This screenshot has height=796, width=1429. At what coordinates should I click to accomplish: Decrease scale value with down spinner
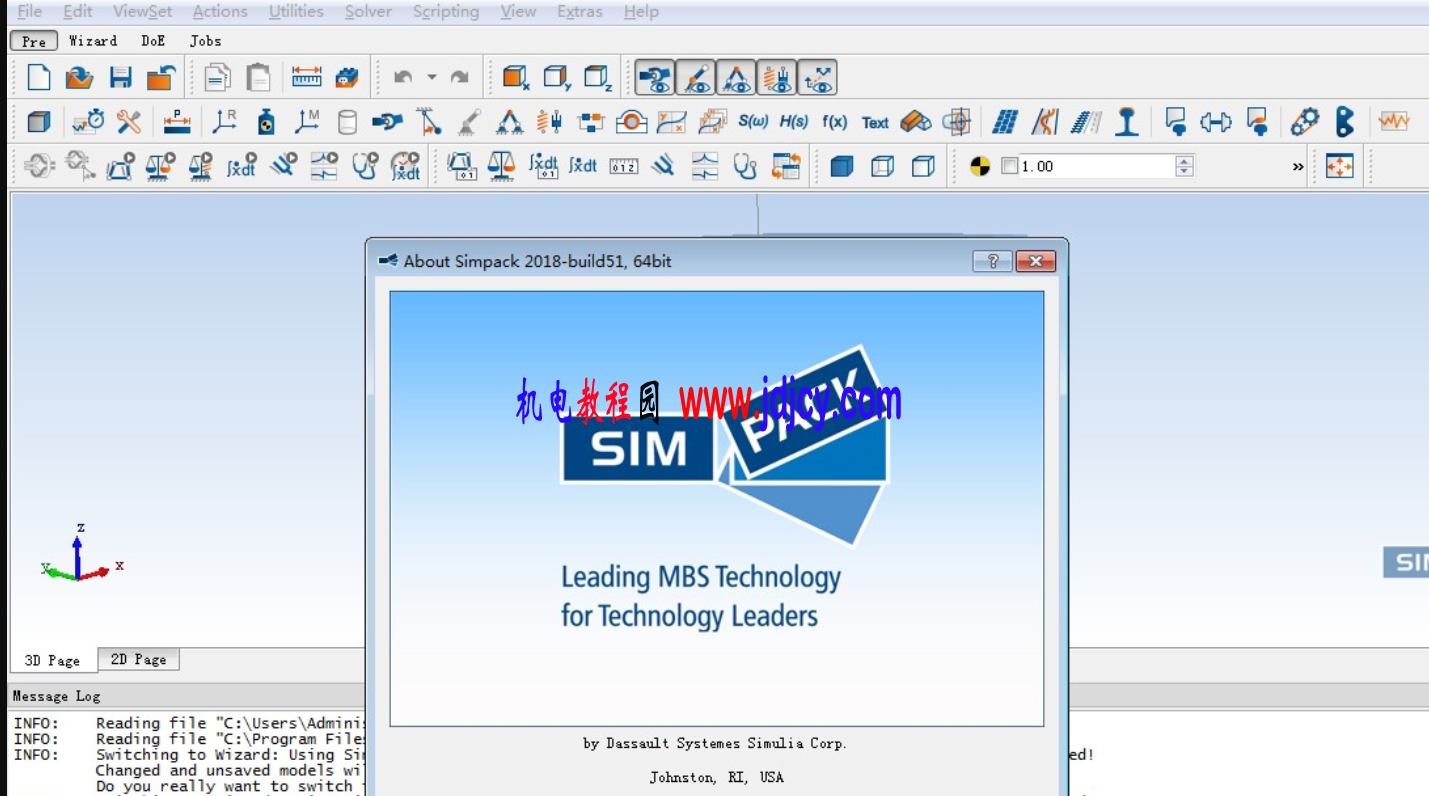tap(1185, 172)
